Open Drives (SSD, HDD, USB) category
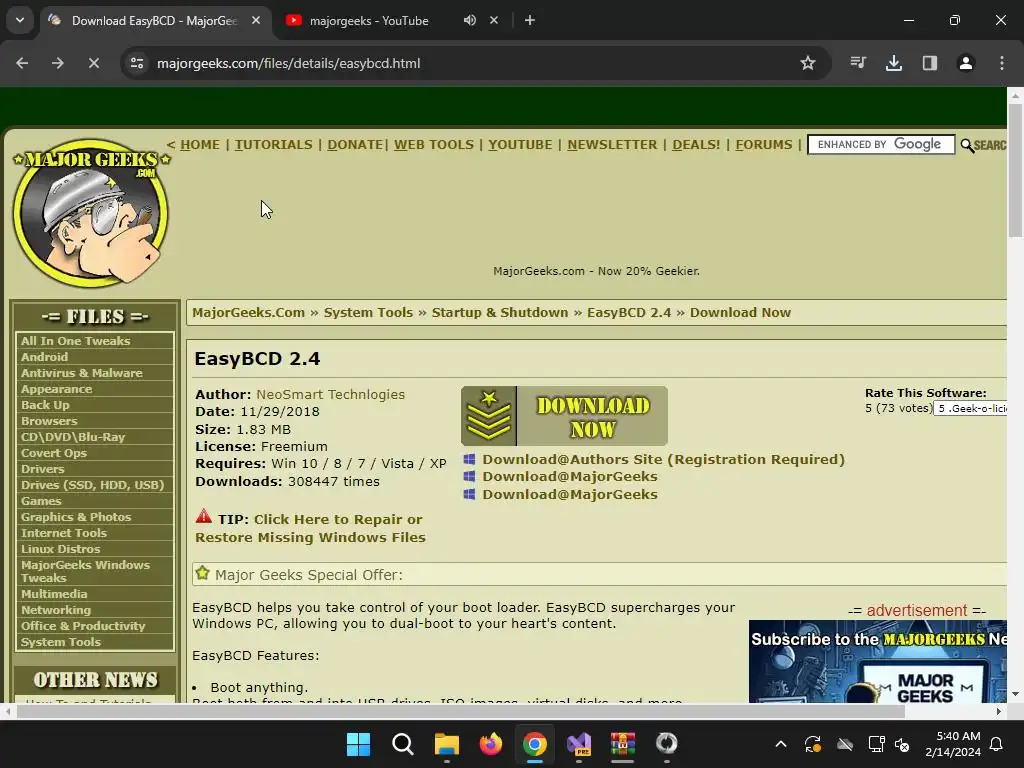Image resolution: width=1024 pixels, height=768 pixels. (93, 485)
